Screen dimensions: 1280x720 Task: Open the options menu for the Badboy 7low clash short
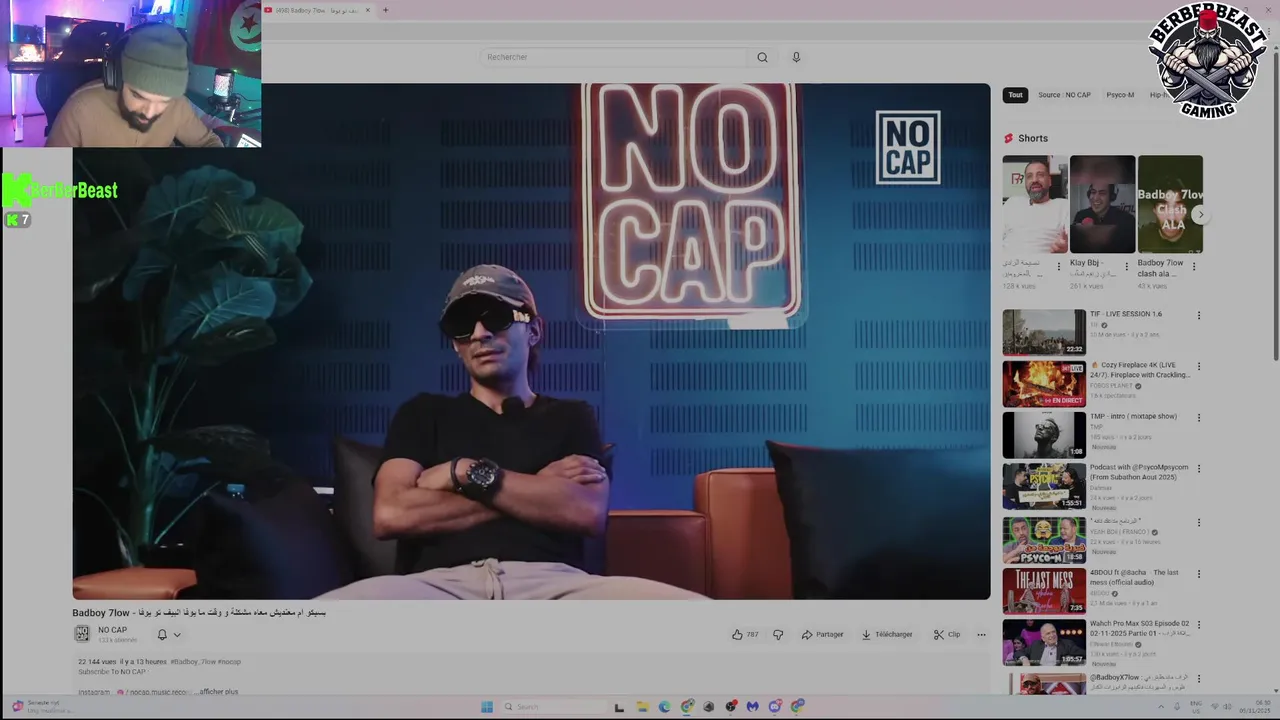click(1194, 267)
